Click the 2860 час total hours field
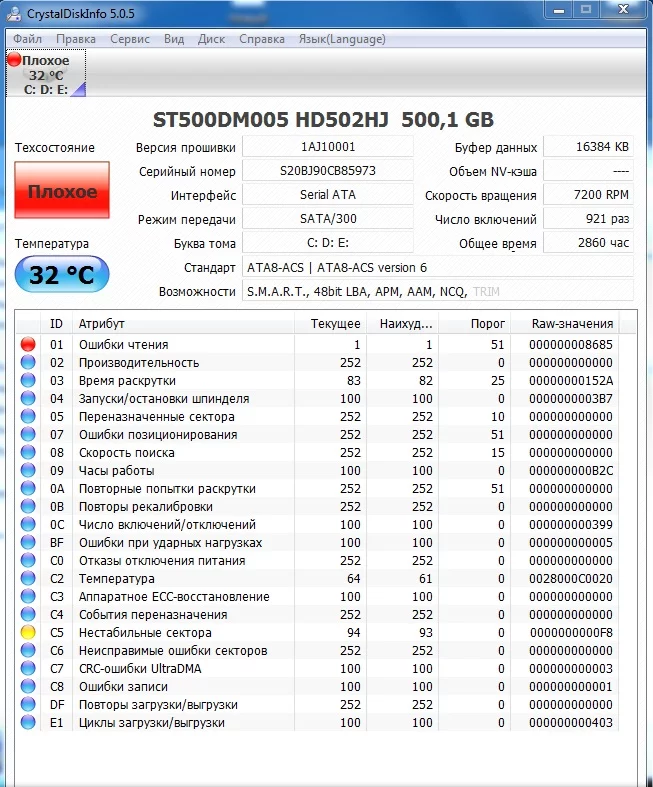The height and width of the screenshot is (787, 653). click(x=588, y=243)
